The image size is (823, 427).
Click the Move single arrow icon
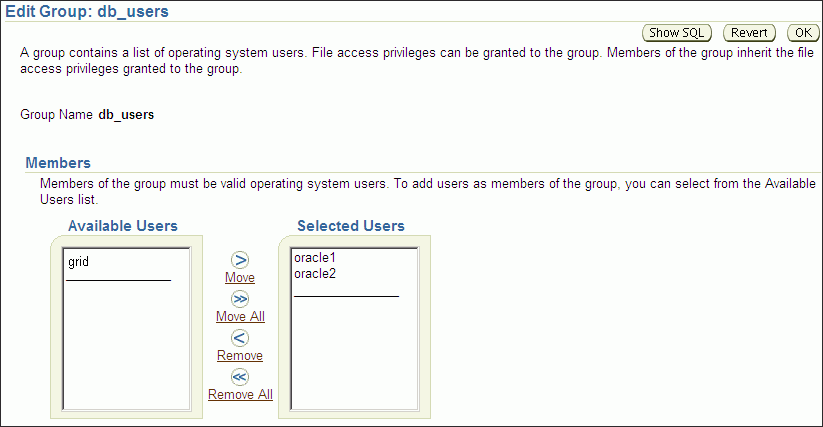240,260
